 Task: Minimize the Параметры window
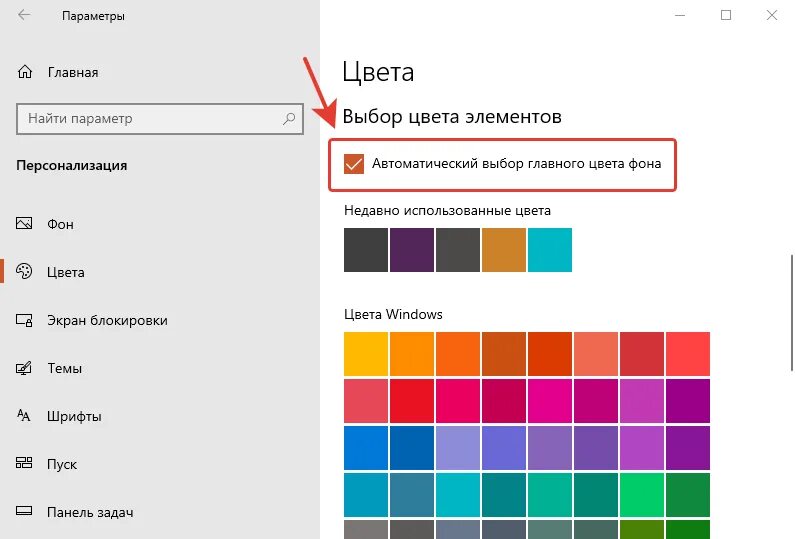coord(680,15)
